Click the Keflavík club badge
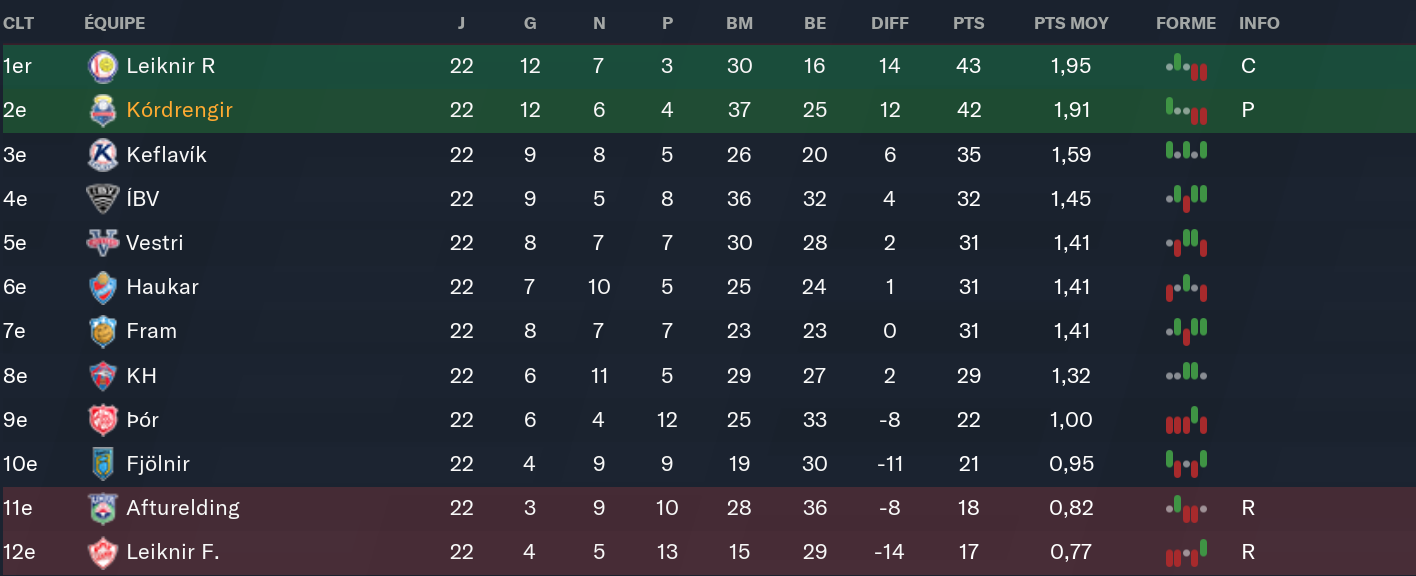The width and height of the screenshot is (1416, 576). [102, 155]
